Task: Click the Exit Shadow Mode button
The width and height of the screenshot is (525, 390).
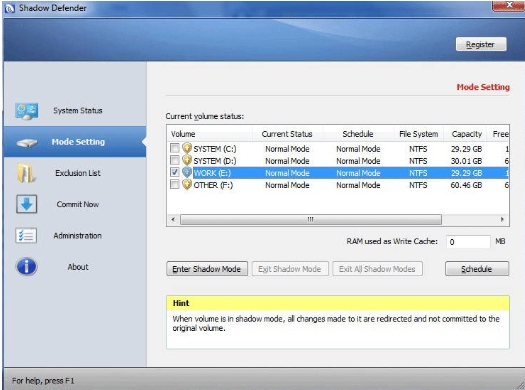Action: coord(290,269)
